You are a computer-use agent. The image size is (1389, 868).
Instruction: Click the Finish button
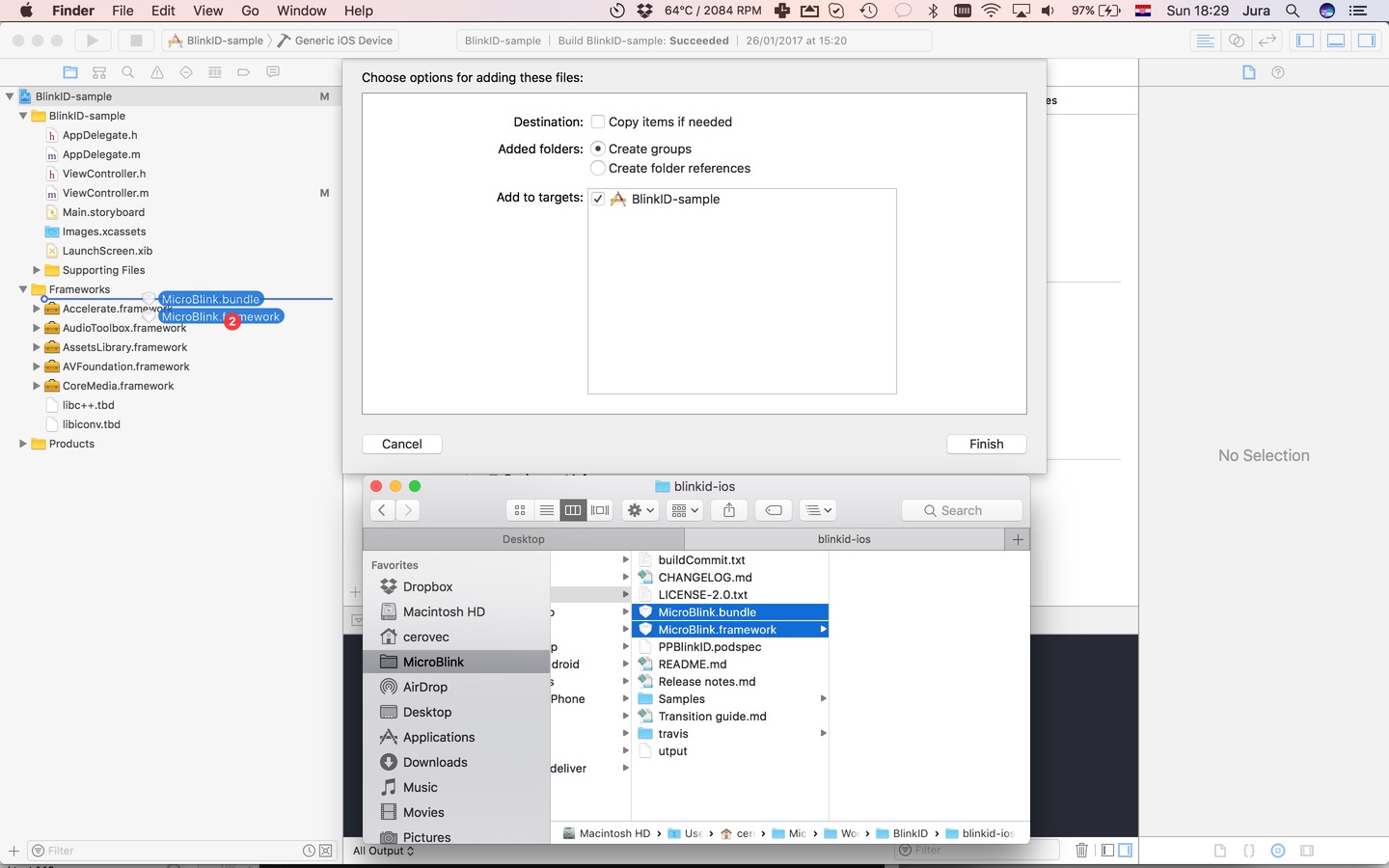(987, 444)
